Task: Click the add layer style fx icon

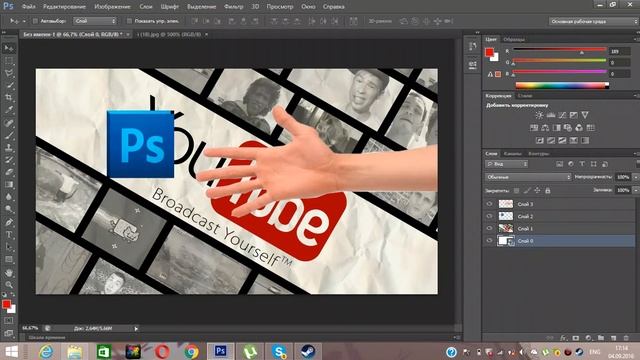Action: point(563,338)
